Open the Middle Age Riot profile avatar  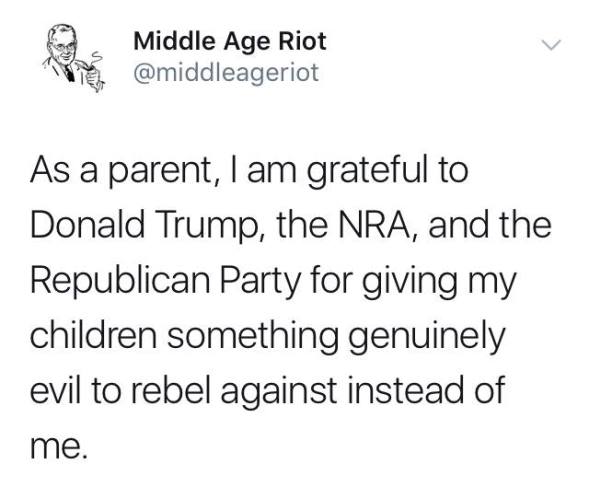(x=73, y=58)
